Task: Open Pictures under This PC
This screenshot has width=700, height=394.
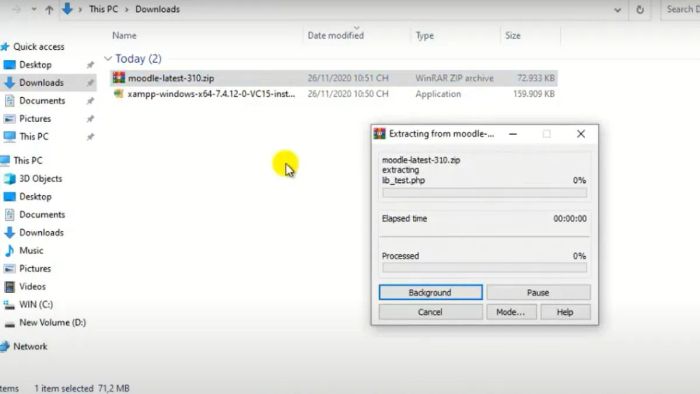Action: (x=35, y=269)
